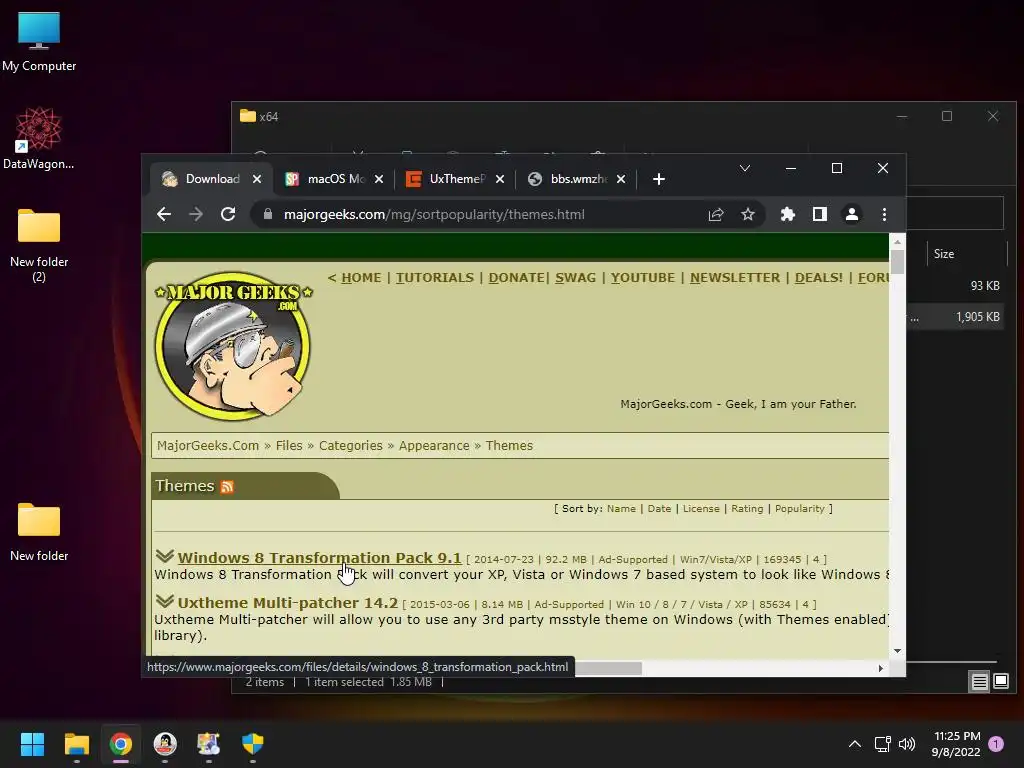The height and width of the screenshot is (768, 1024).
Task: Click the Chrome forward arrow
Action: [196, 214]
